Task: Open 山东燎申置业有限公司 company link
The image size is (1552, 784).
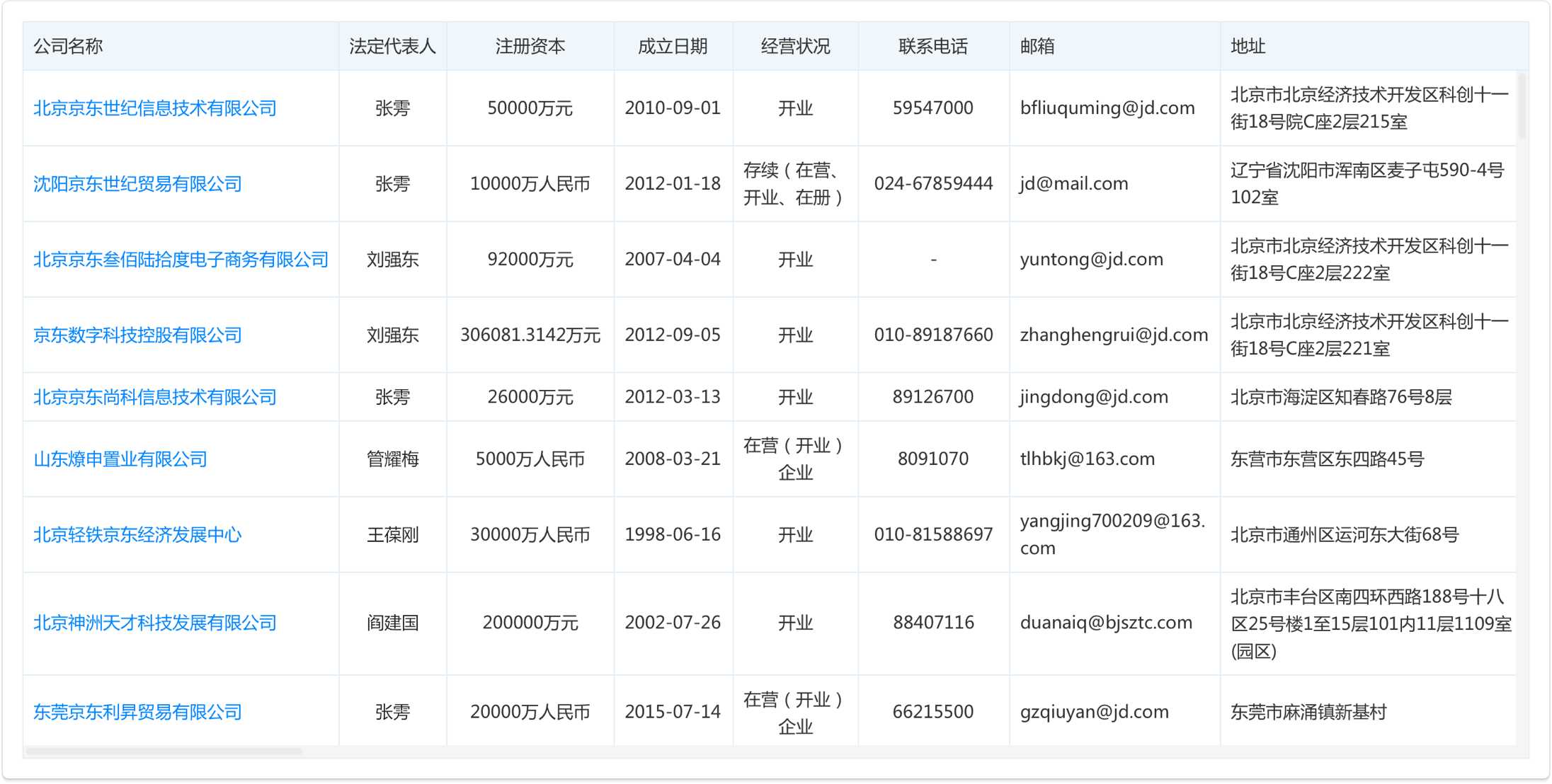Action: click(x=120, y=459)
